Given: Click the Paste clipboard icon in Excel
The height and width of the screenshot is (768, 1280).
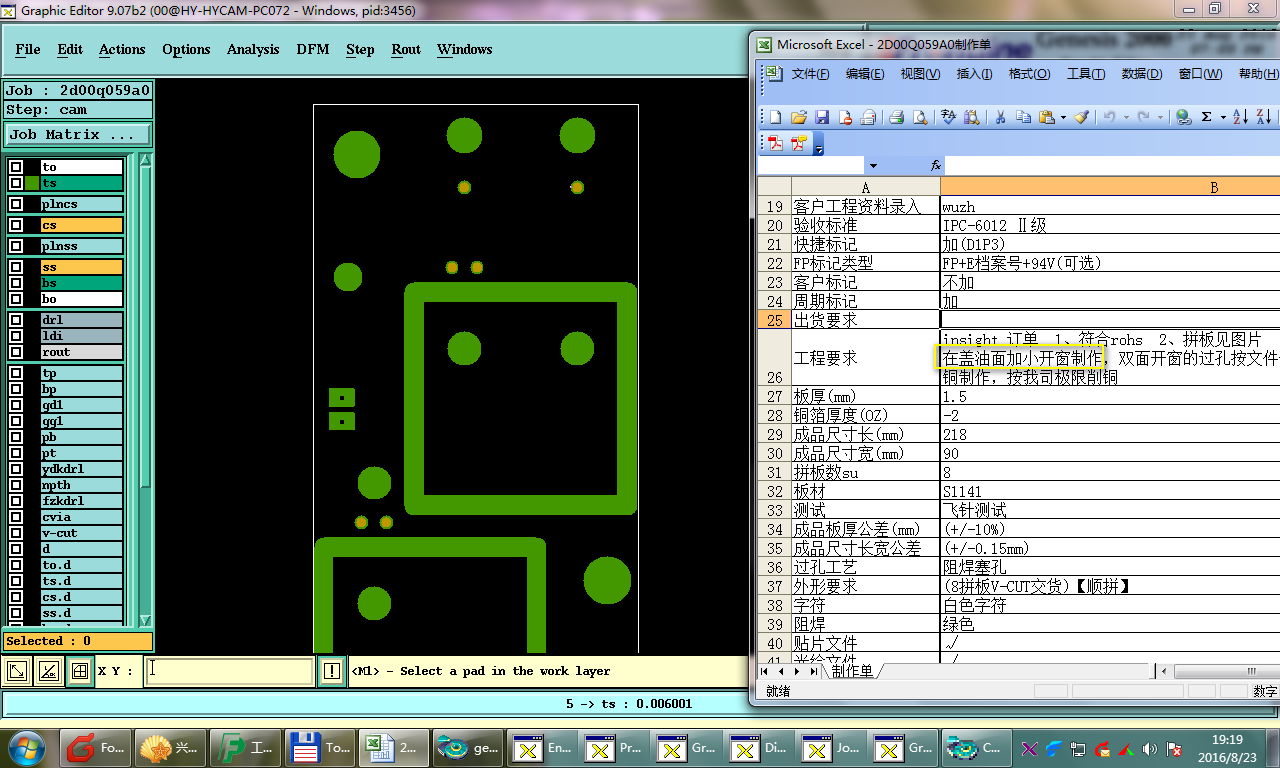Looking at the screenshot, I should pyautogui.click(x=1047, y=117).
